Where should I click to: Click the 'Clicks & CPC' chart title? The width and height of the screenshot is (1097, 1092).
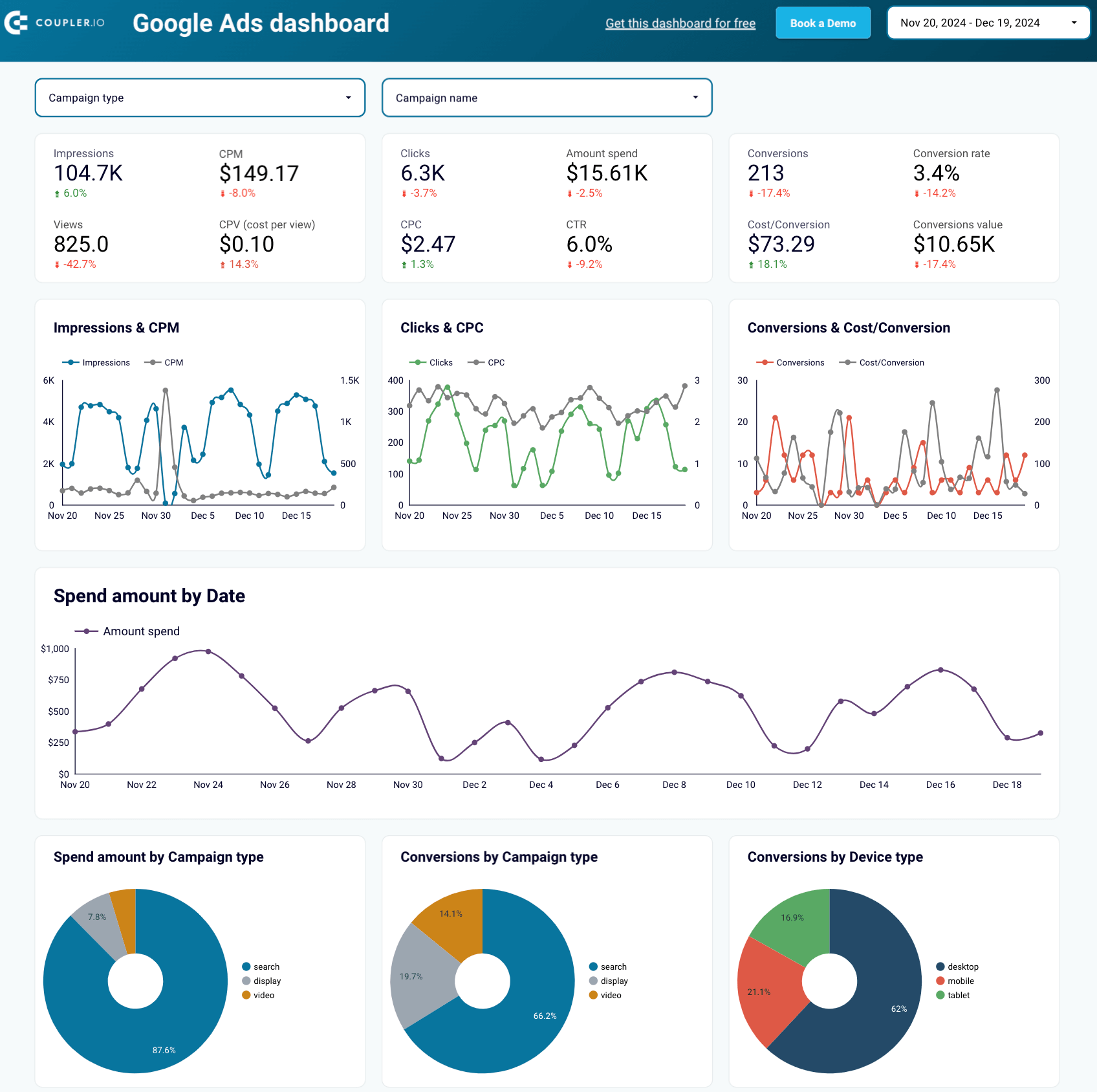tap(442, 328)
